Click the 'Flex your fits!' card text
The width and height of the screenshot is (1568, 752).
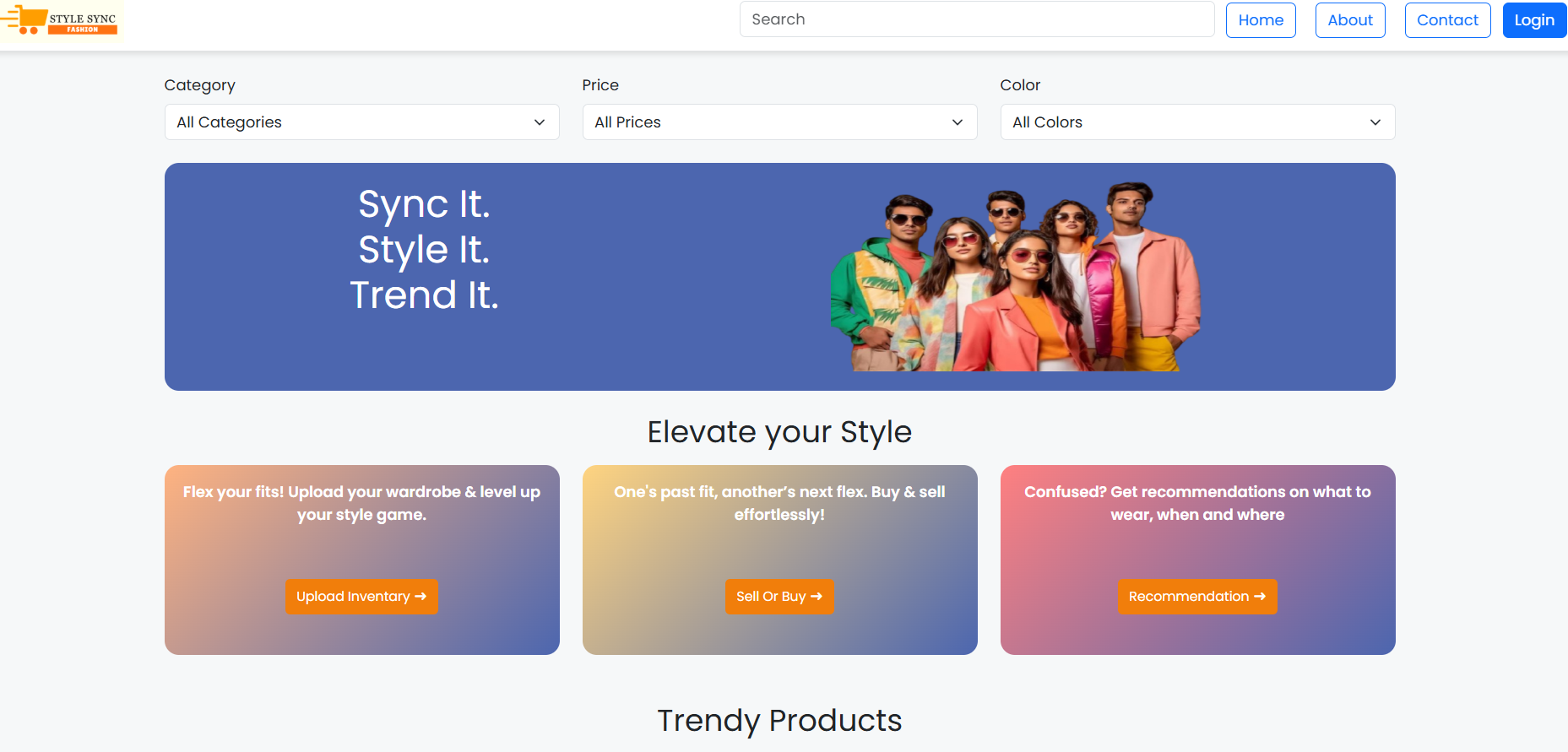pos(361,503)
